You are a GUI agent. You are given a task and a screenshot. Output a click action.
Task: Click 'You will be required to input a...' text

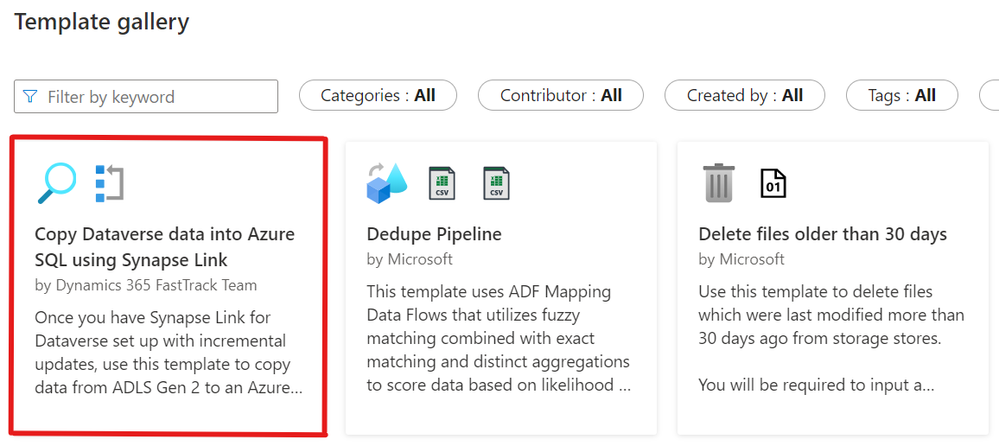coord(814,385)
